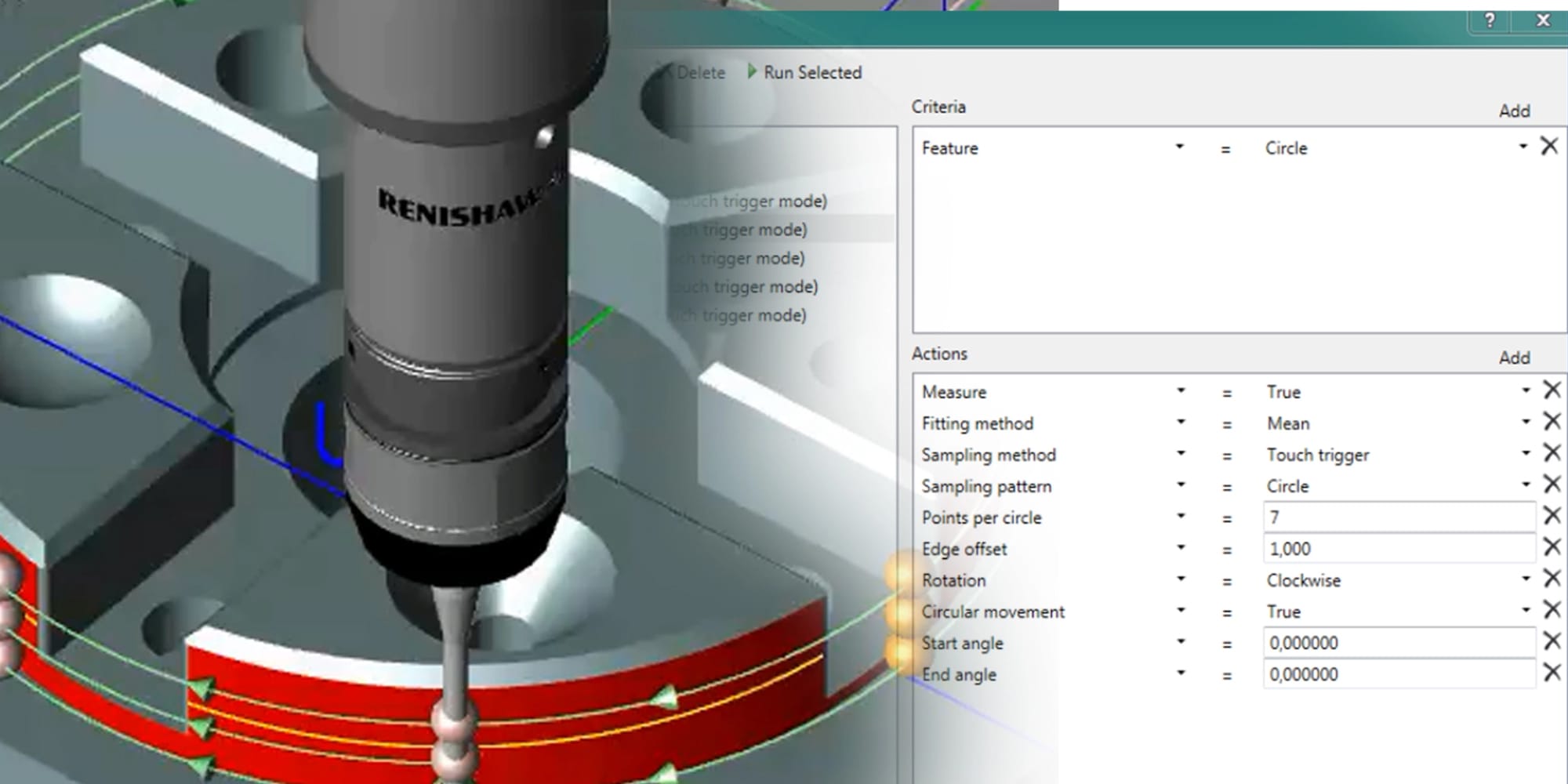The width and height of the screenshot is (1568, 784).
Task: Remove the Edge offset action
Action: click(1552, 547)
